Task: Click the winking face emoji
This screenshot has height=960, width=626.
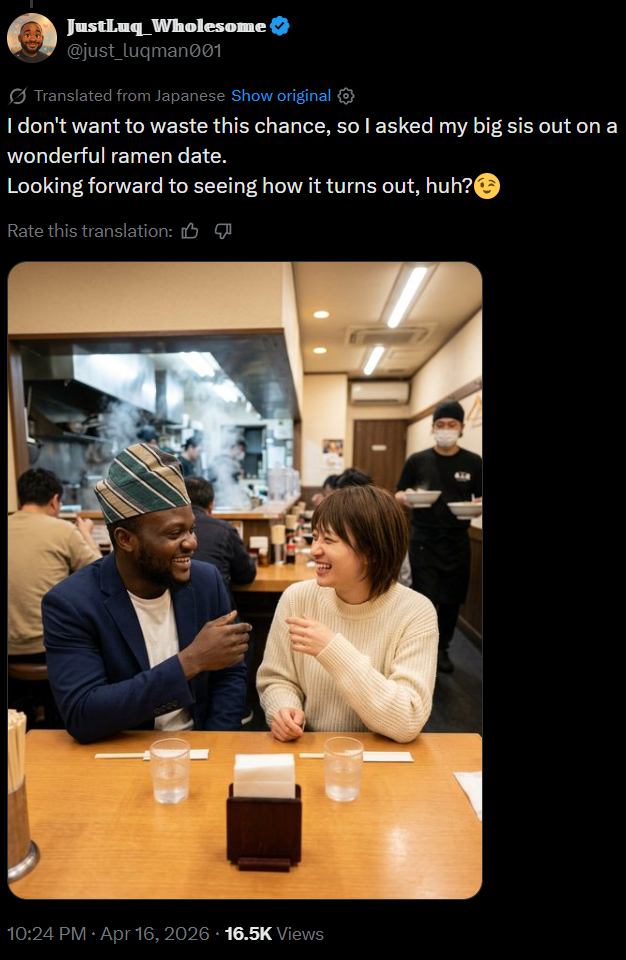Action: pyautogui.click(x=487, y=186)
